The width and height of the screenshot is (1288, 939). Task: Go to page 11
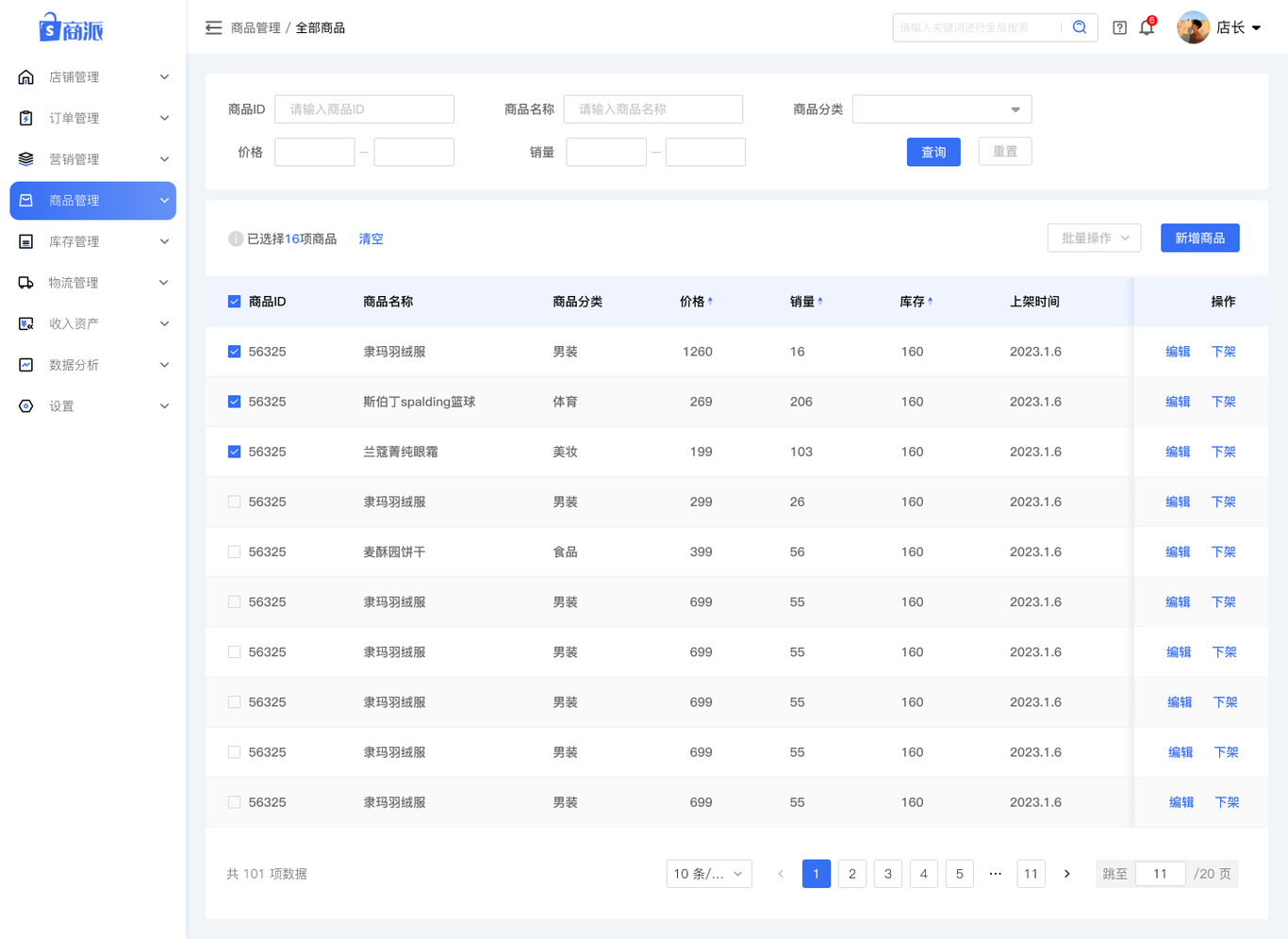point(1032,874)
